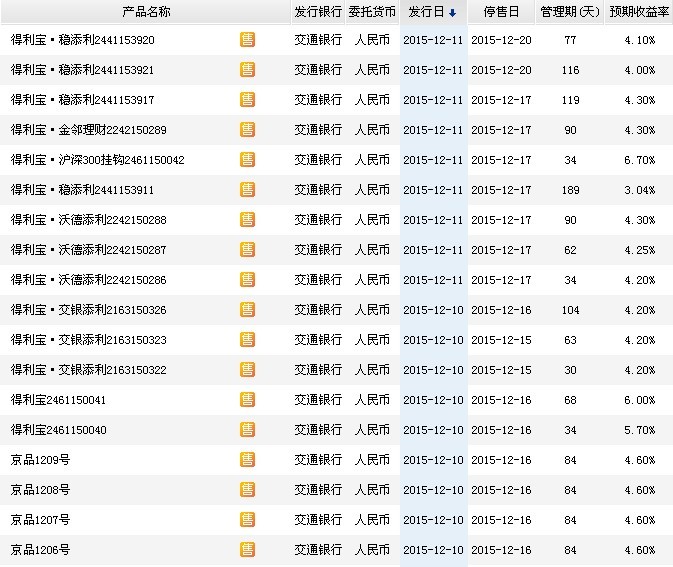Click the 售 icon for 沪深300挂钩2461150042
Screen dimensions: 673x567
point(247,160)
